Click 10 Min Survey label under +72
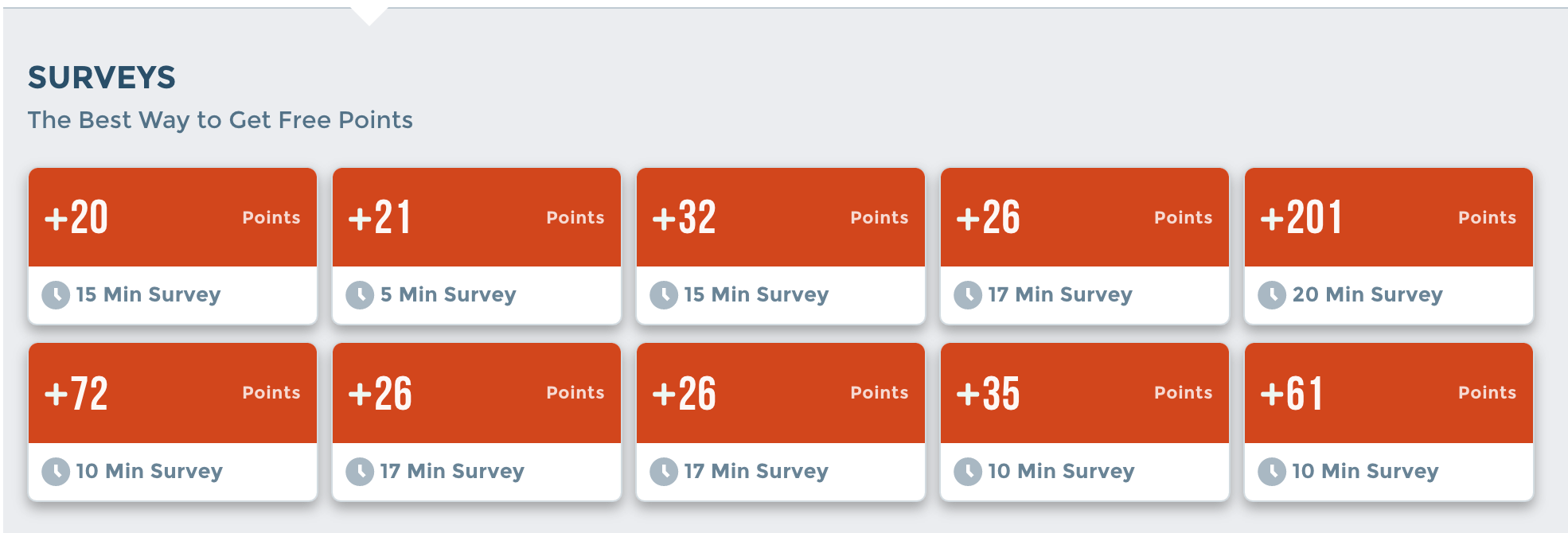1568x533 pixels. 150,472
